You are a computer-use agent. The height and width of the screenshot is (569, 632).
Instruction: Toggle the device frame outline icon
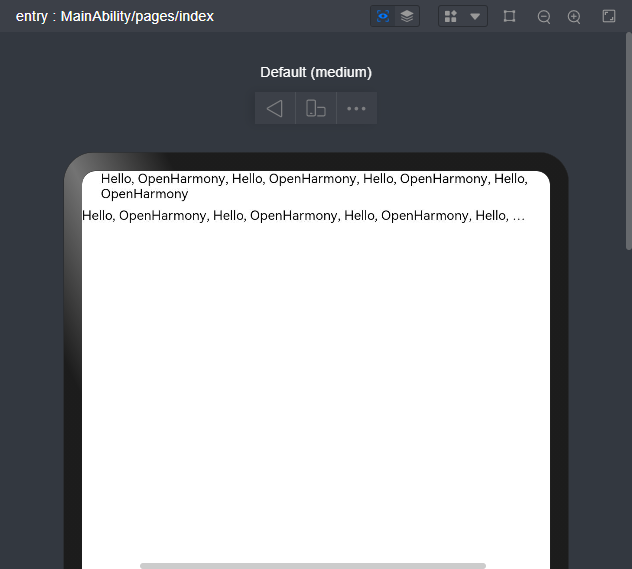tap(509, 16)
